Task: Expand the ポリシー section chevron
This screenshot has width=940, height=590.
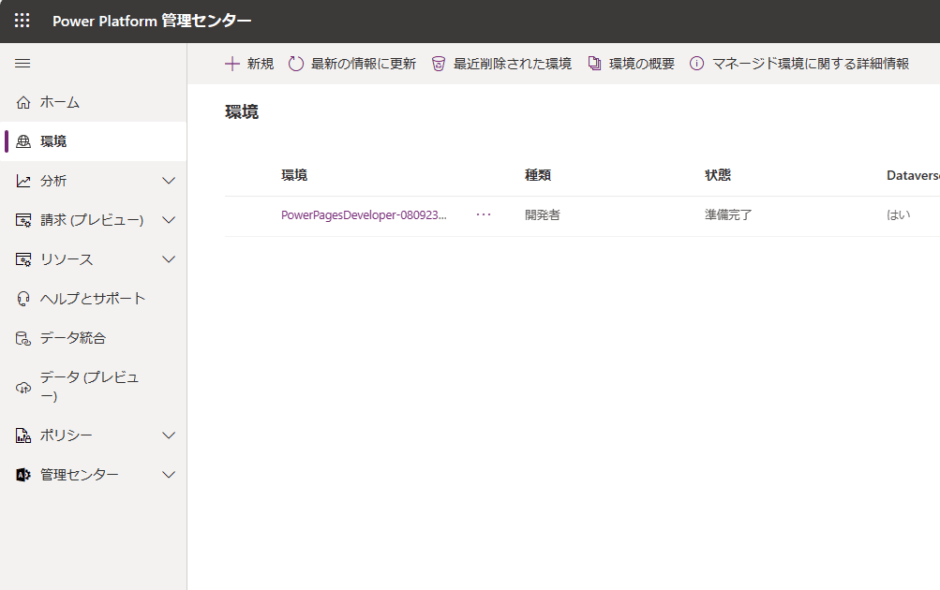Action: point(168,435)
